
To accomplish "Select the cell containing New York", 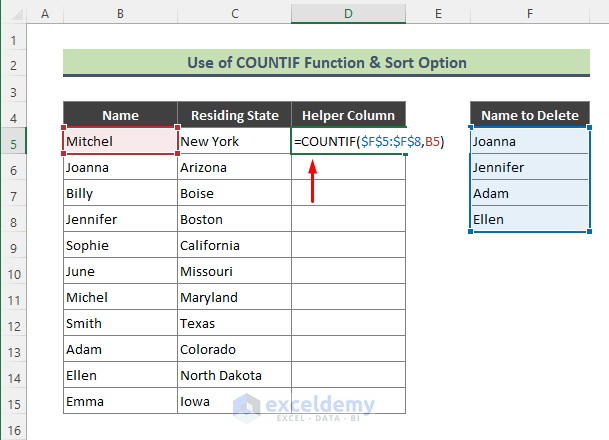I will (x=234, y=142).
